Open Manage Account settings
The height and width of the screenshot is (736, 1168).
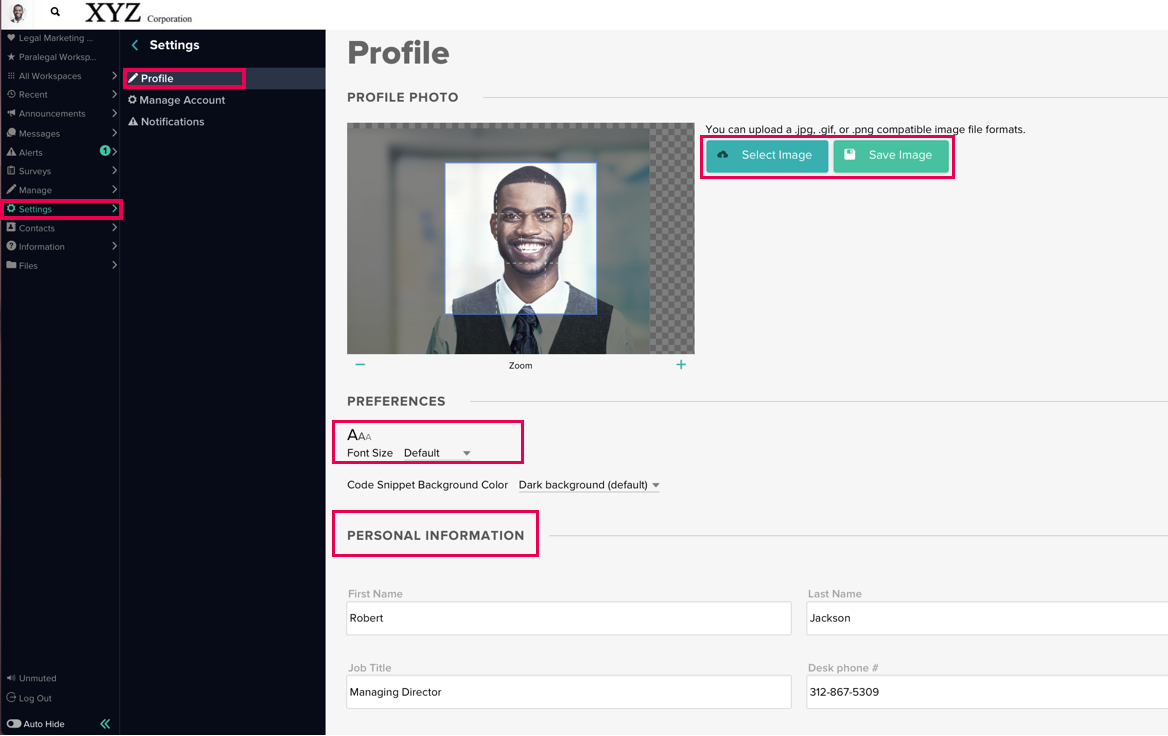182,100
